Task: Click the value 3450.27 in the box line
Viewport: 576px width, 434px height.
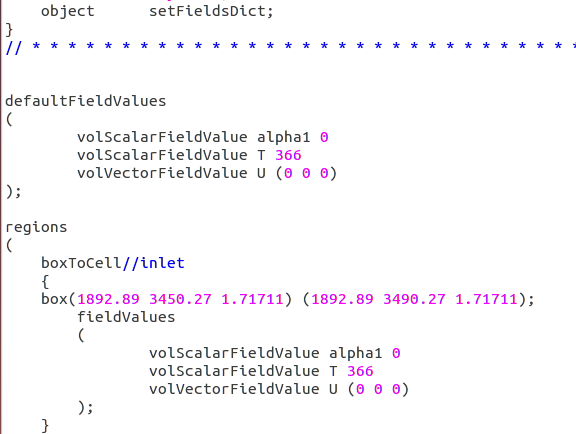Action: [180, 299]
